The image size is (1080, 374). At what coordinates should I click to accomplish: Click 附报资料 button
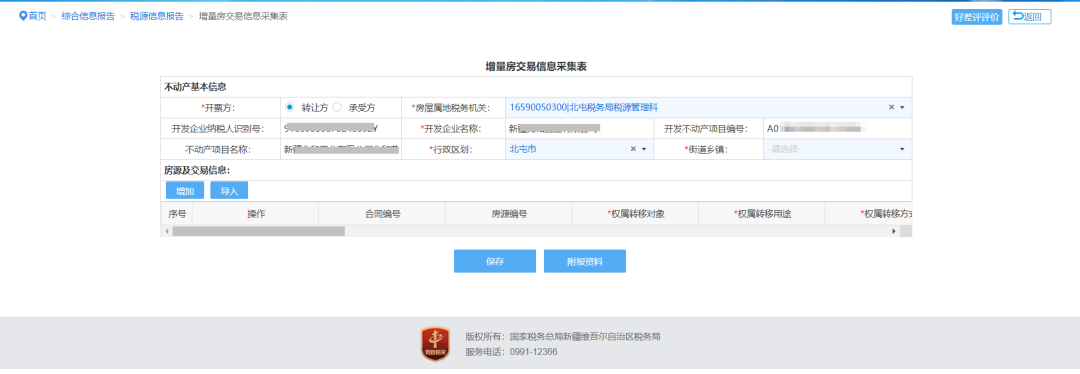[585, 261]
